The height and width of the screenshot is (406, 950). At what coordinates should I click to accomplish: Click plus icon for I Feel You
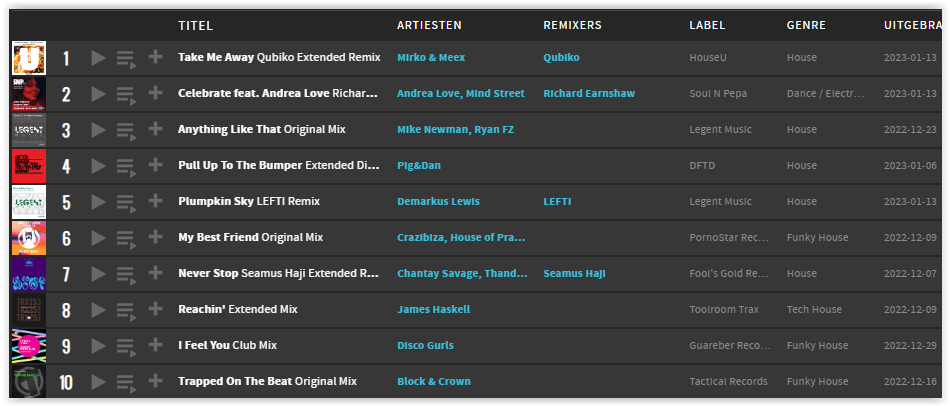(x=156, y=345)
